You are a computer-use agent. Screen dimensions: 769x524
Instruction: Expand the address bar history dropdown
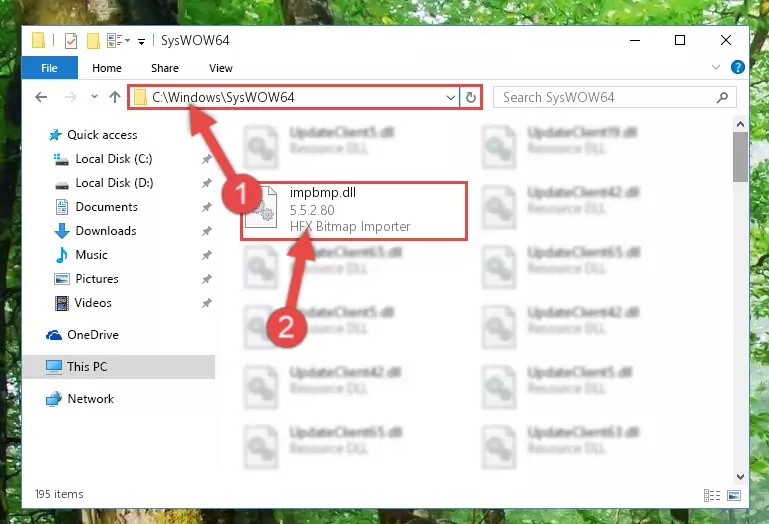451,97
